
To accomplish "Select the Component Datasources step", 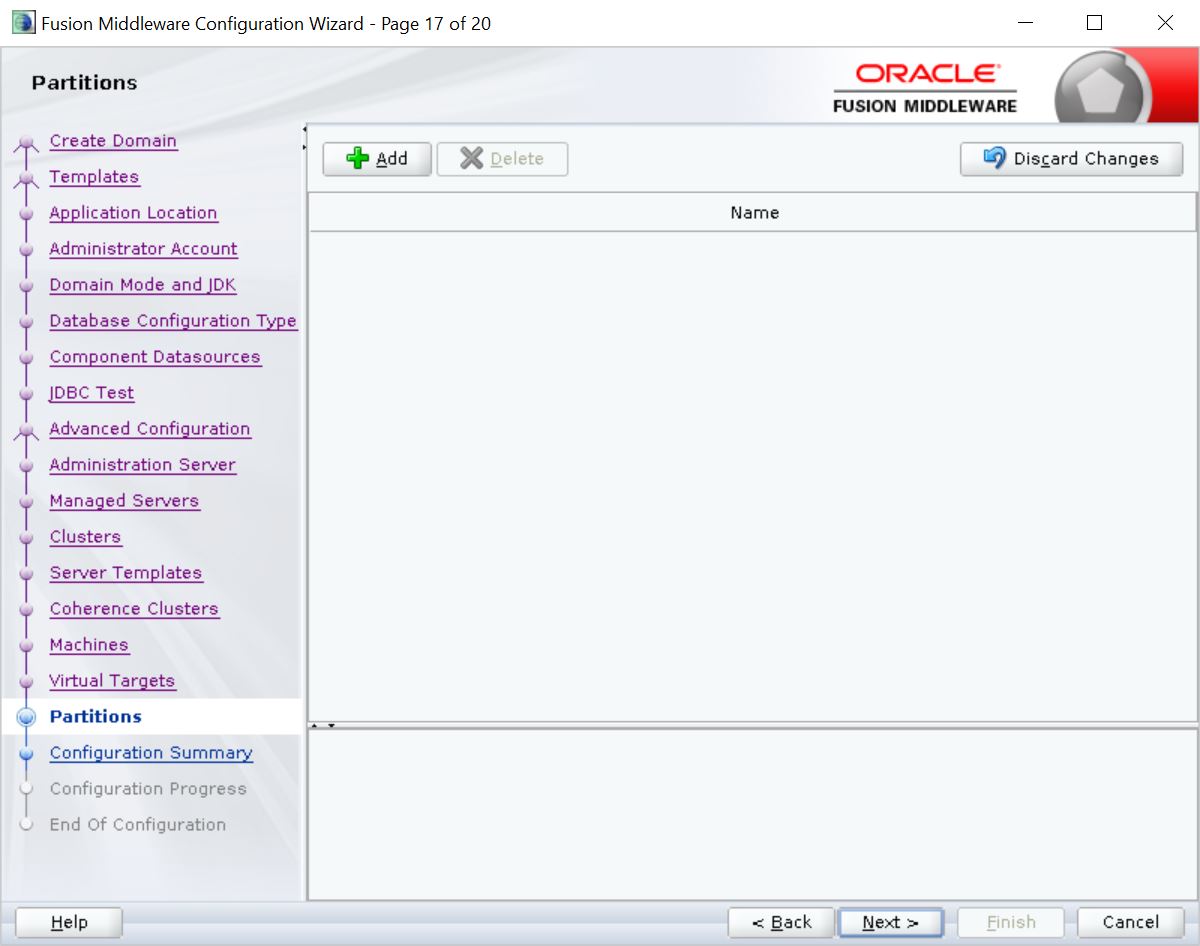I will [x=155, y=357].
